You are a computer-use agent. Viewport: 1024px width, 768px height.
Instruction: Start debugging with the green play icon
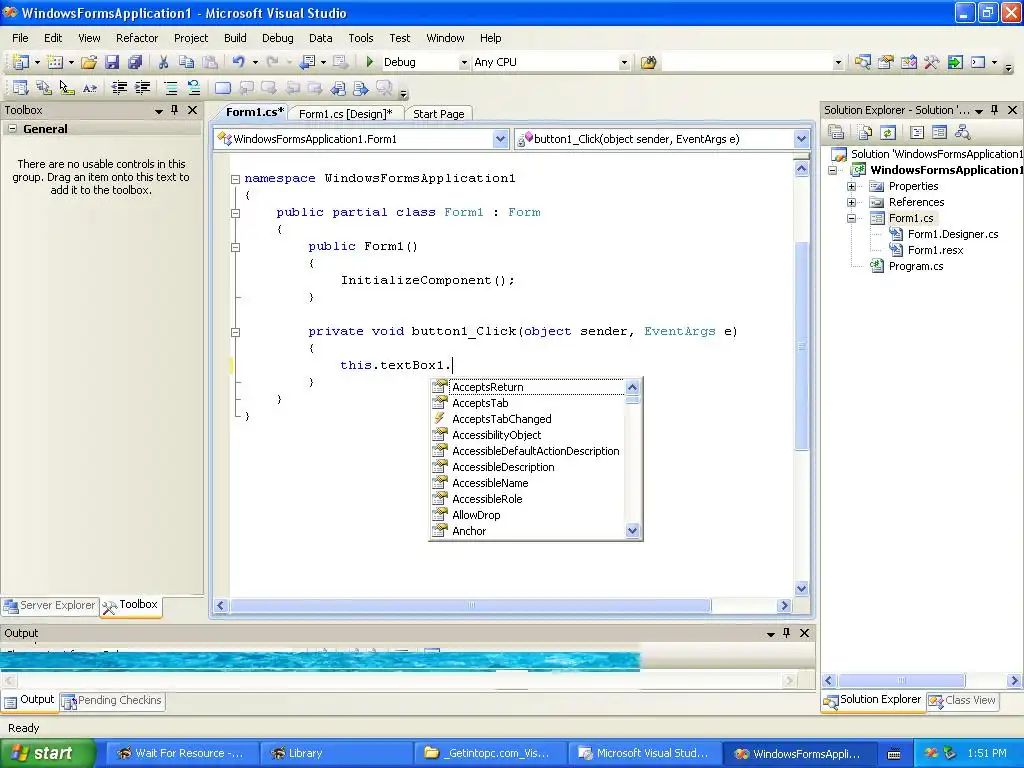point(370,62)
